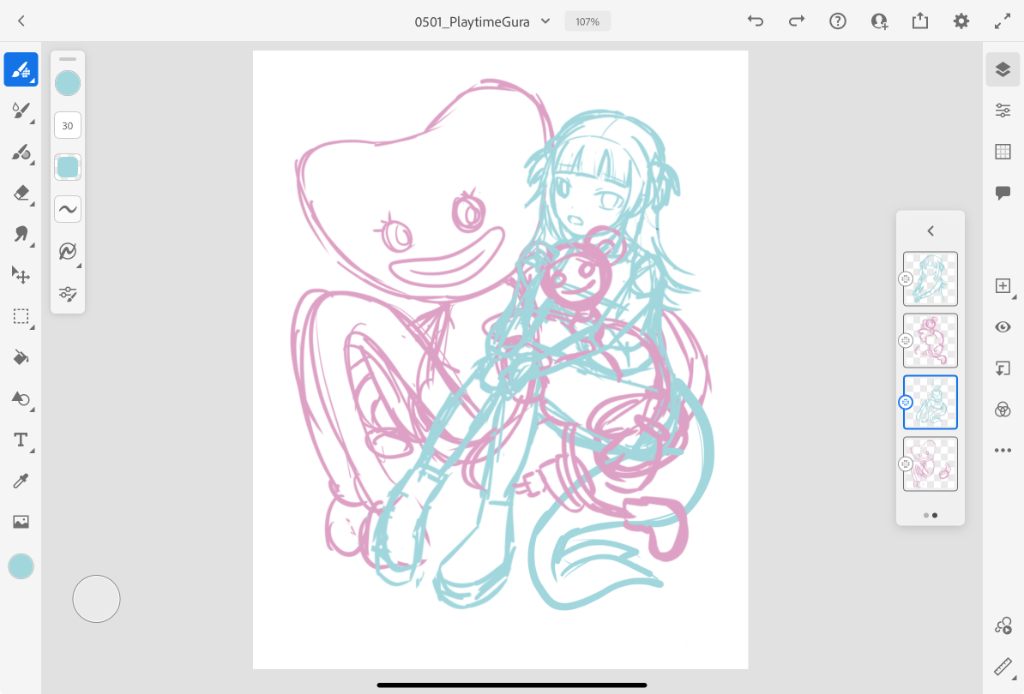The height and width of the screenshot is (694, 1024).
Task: Grab the tool options panel handle
Action: 68,59
